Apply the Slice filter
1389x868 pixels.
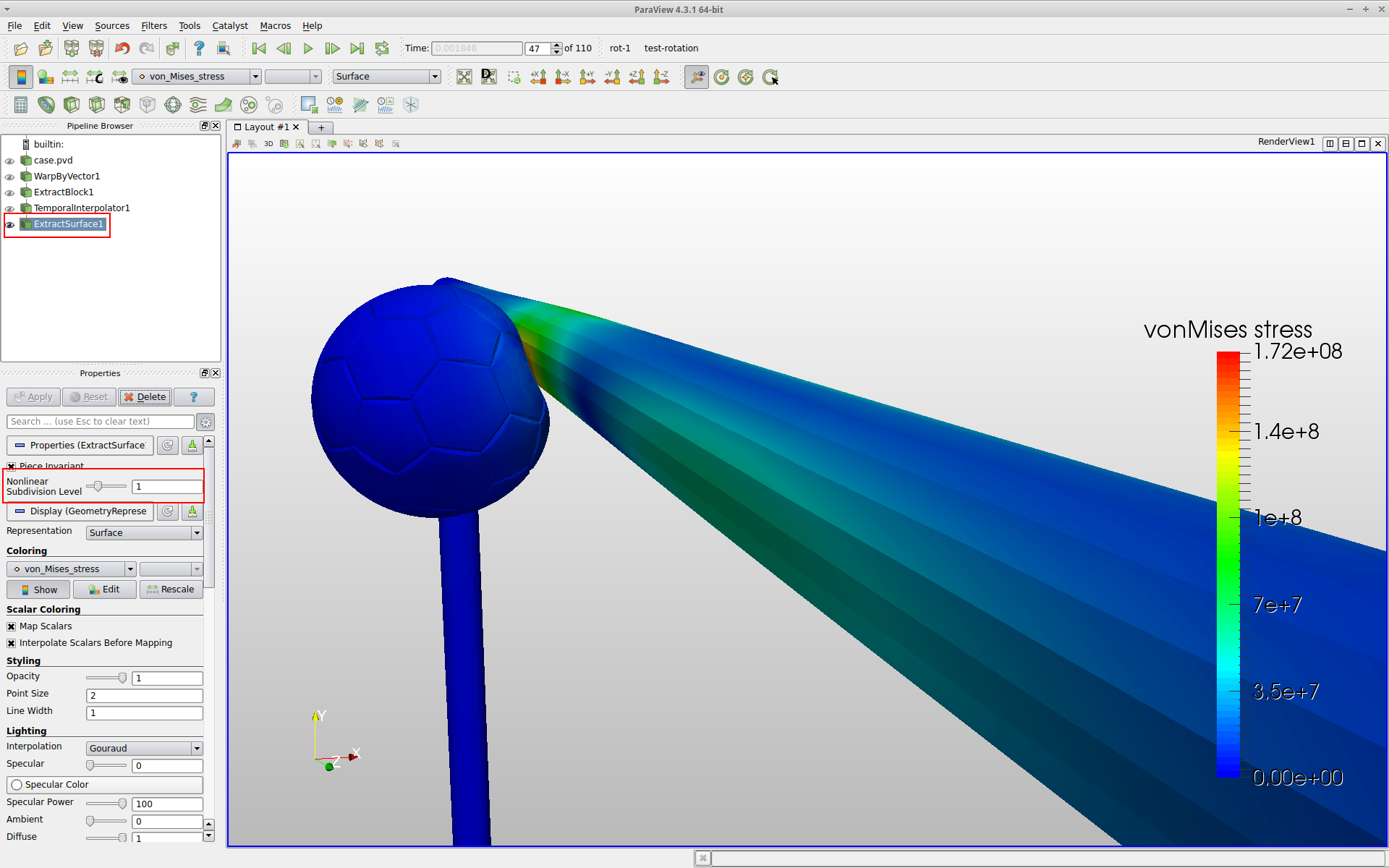[96, 104]
